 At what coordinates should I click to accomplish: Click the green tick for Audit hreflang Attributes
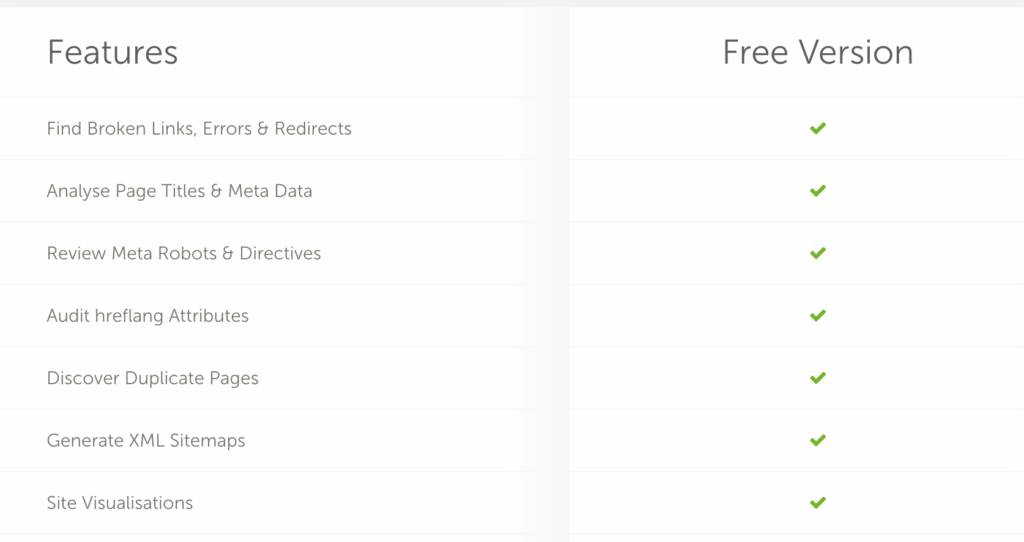818,315
